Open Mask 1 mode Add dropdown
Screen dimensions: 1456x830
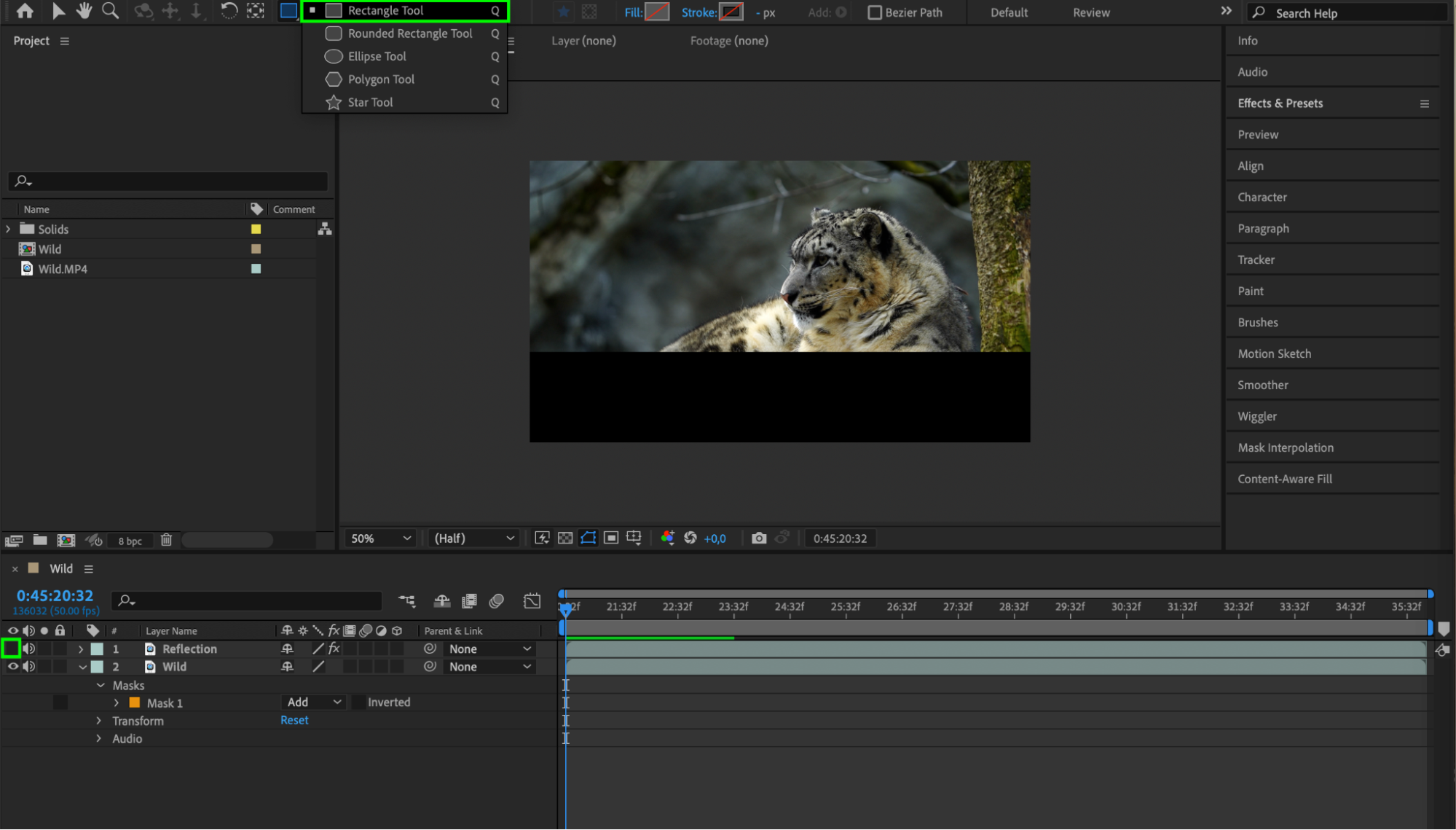coord(313,702)
